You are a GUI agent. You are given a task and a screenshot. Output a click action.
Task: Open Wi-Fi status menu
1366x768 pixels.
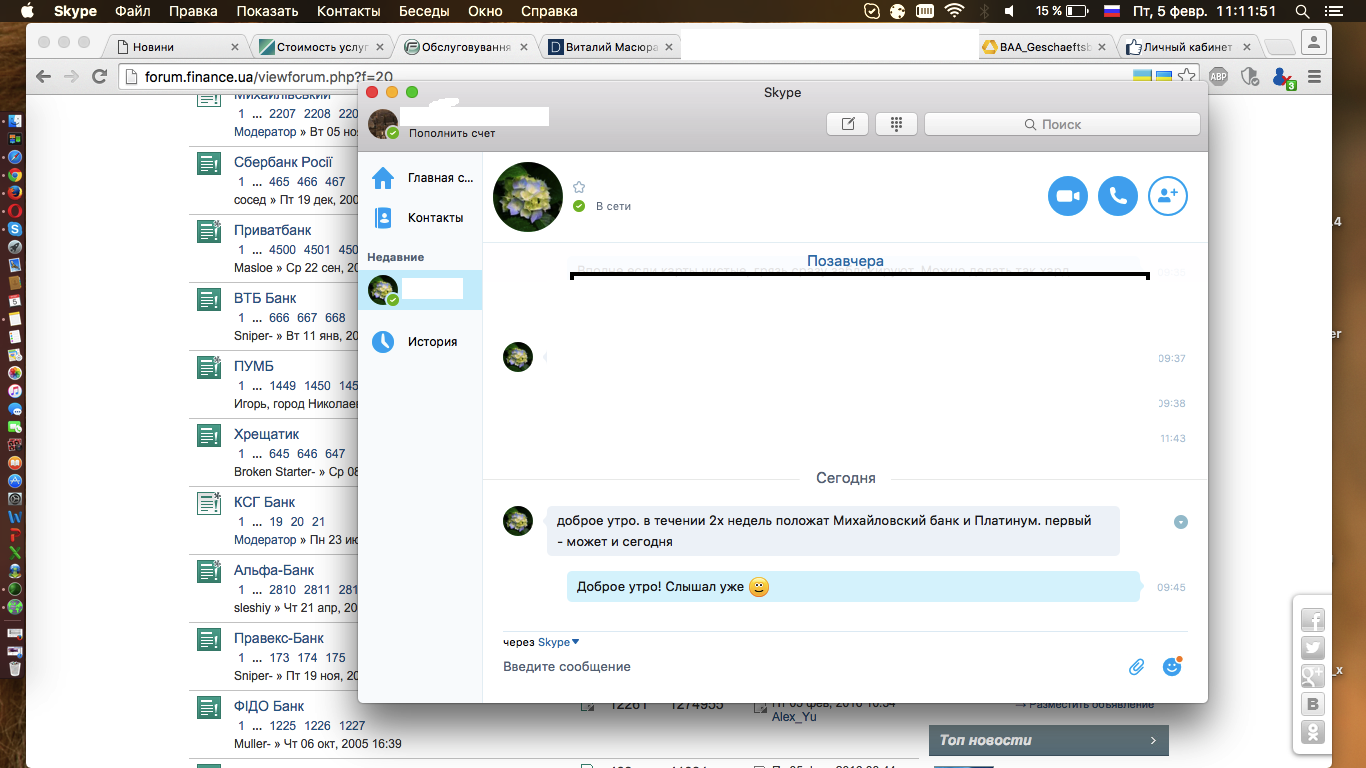(954, 11)
